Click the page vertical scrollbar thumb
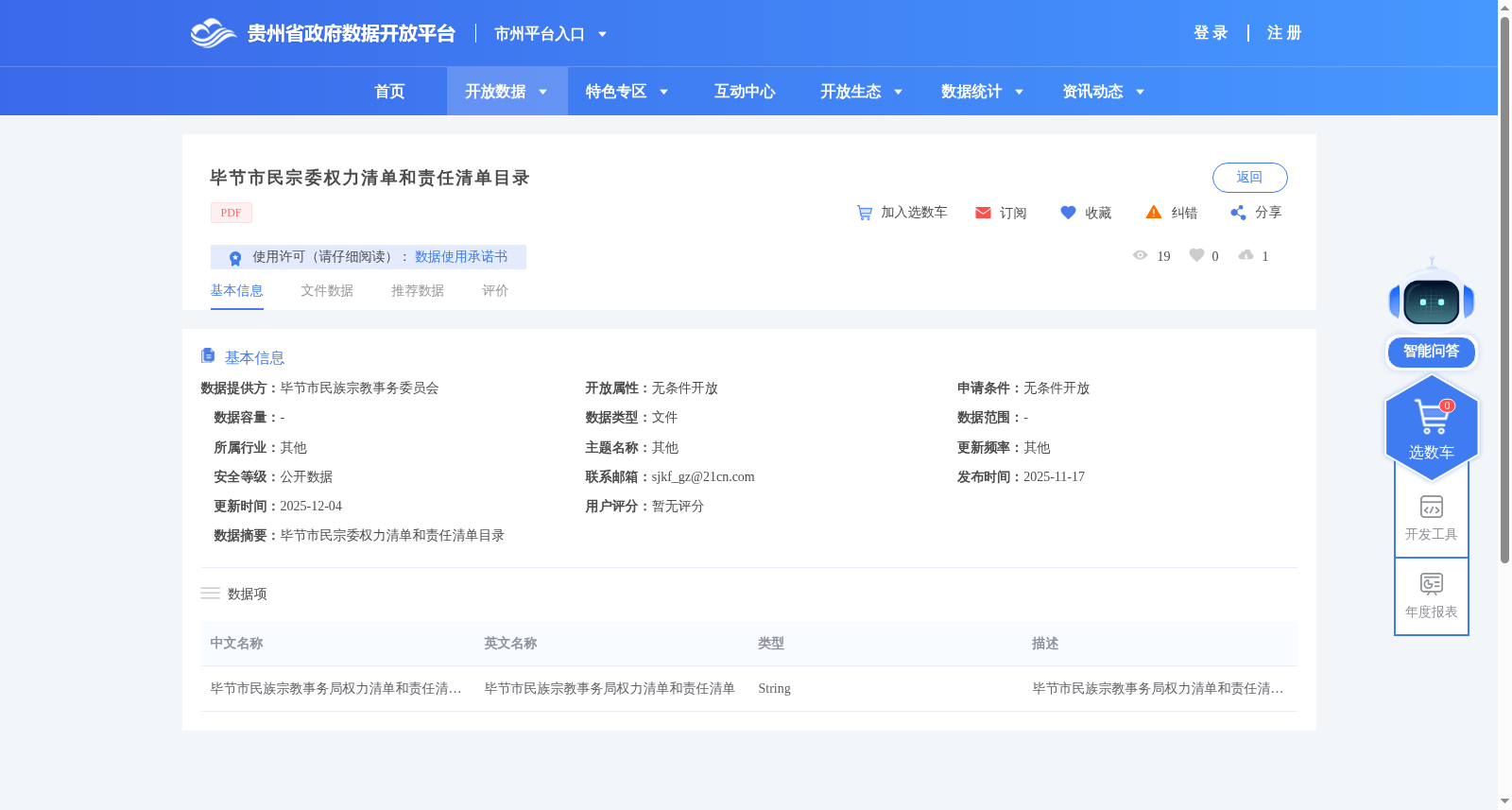 click(1504, 289)
